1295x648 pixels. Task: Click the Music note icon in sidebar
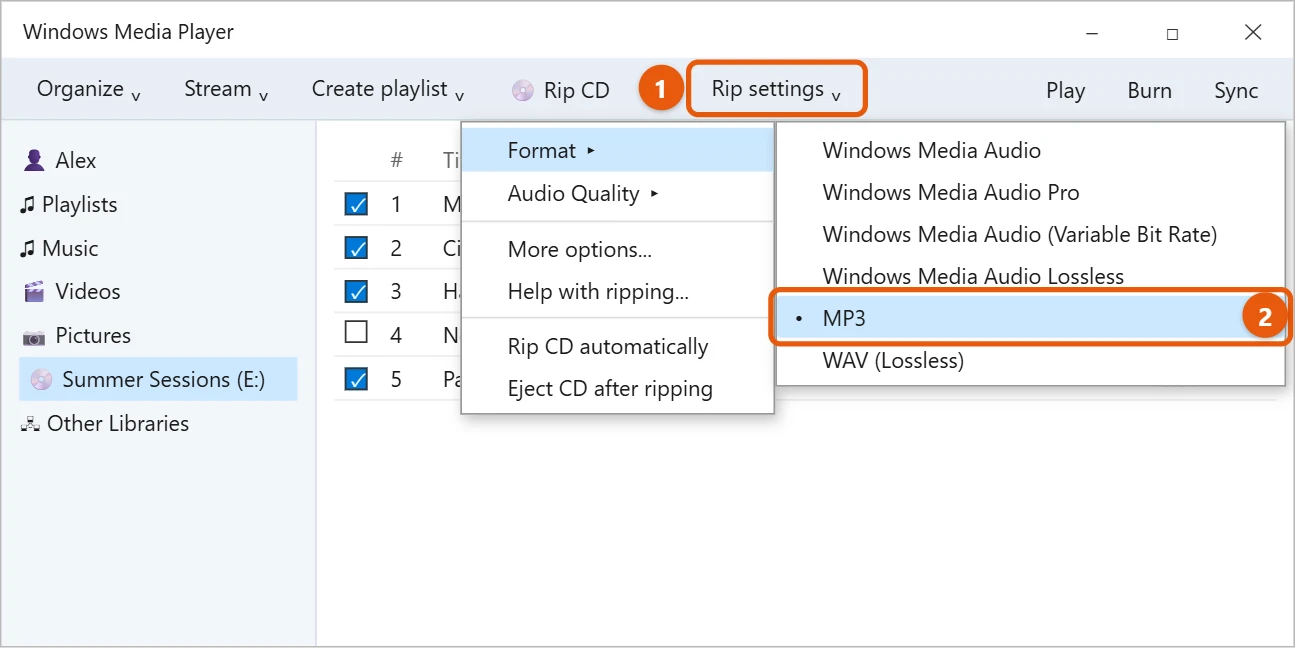[27, 249]
